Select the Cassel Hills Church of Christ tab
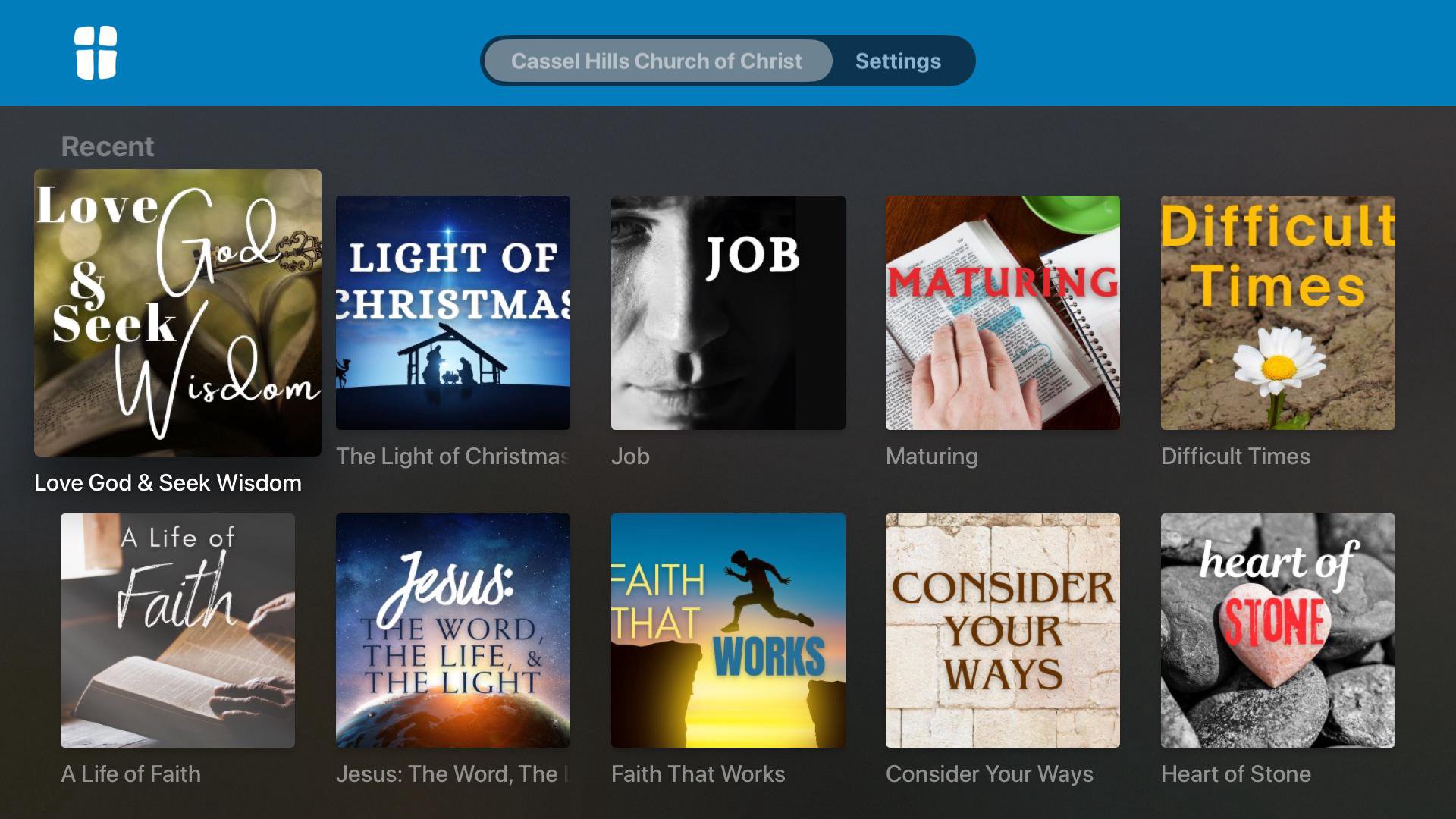The height and width of the screenshot is (819, 1456). click(x=657, y=61)
